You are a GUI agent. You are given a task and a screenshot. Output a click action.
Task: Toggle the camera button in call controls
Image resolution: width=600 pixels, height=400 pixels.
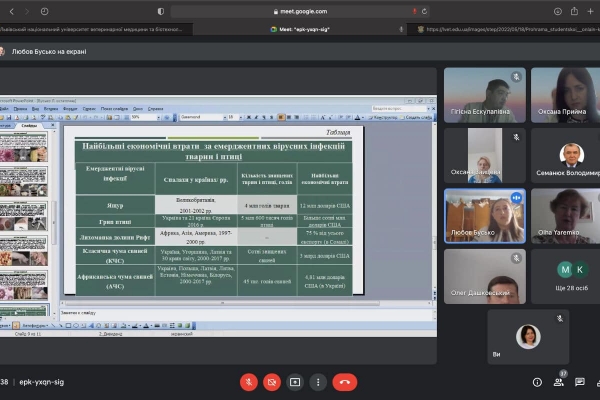[x=272, y=382]
